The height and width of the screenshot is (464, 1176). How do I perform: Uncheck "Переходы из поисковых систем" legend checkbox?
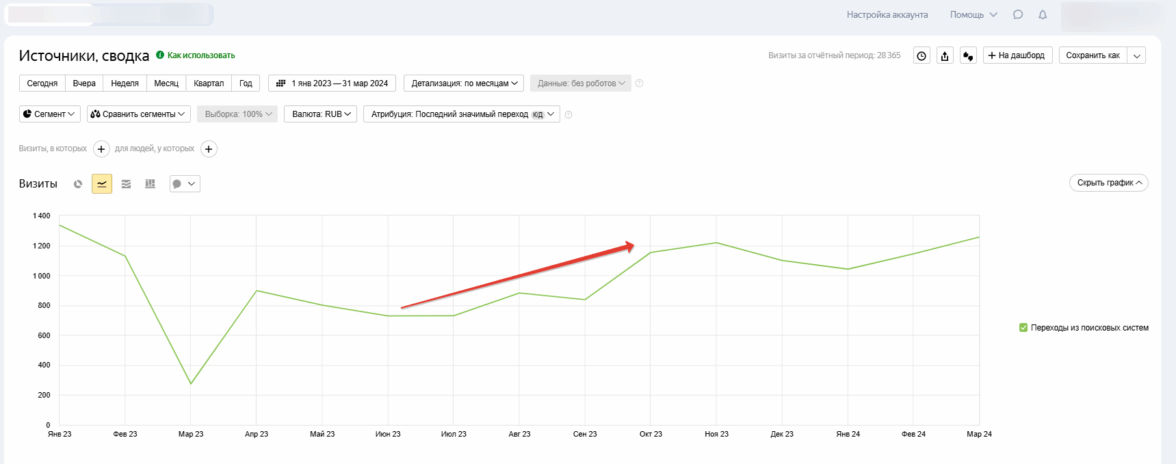(1023, 327)
